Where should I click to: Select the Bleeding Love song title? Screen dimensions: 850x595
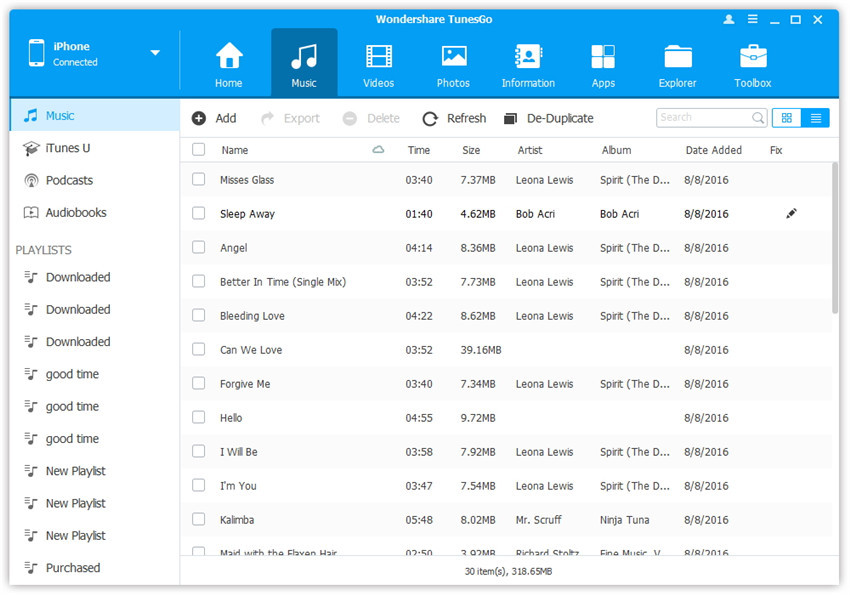point(252,316)
